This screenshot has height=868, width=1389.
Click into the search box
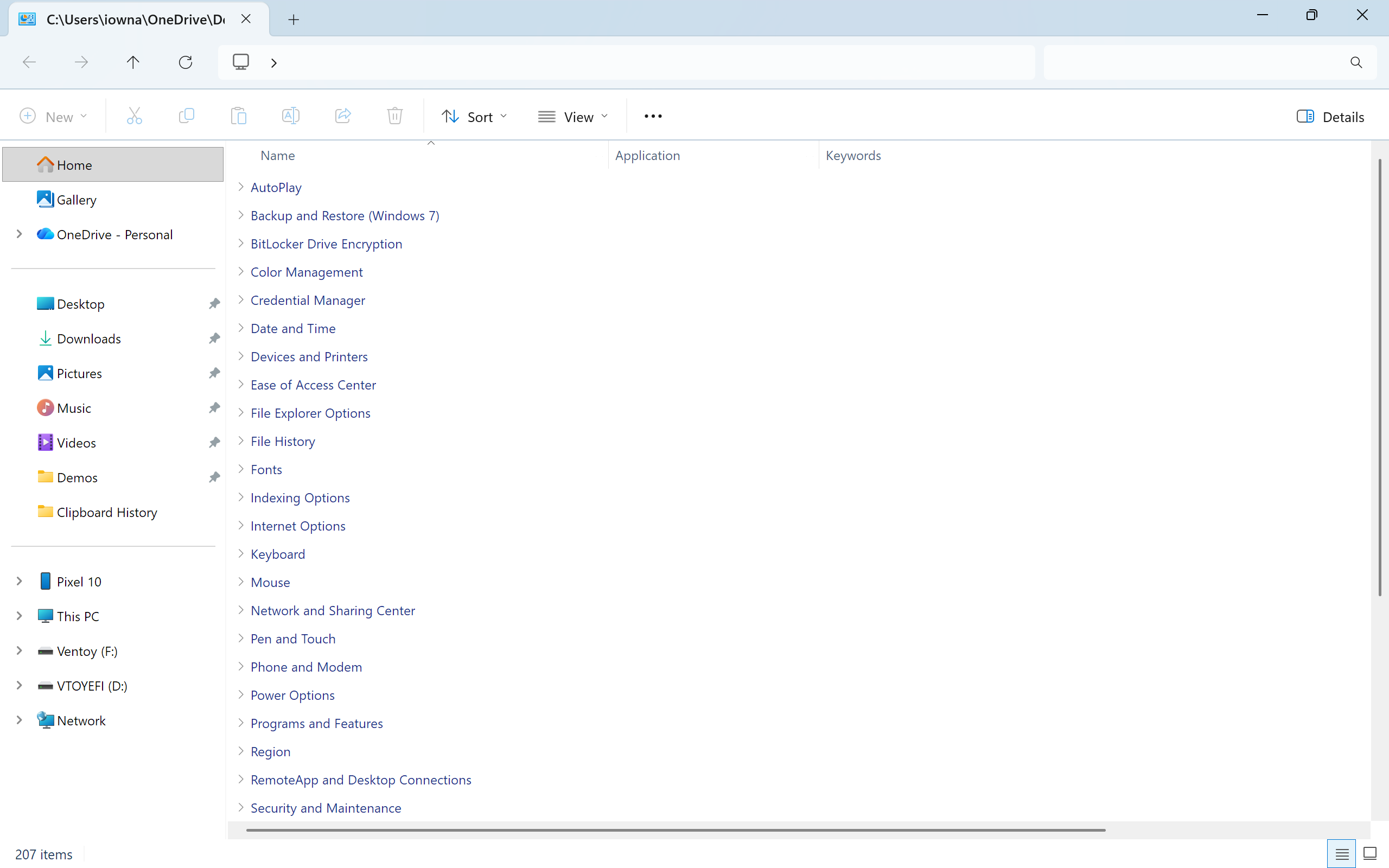(1210, 62)
